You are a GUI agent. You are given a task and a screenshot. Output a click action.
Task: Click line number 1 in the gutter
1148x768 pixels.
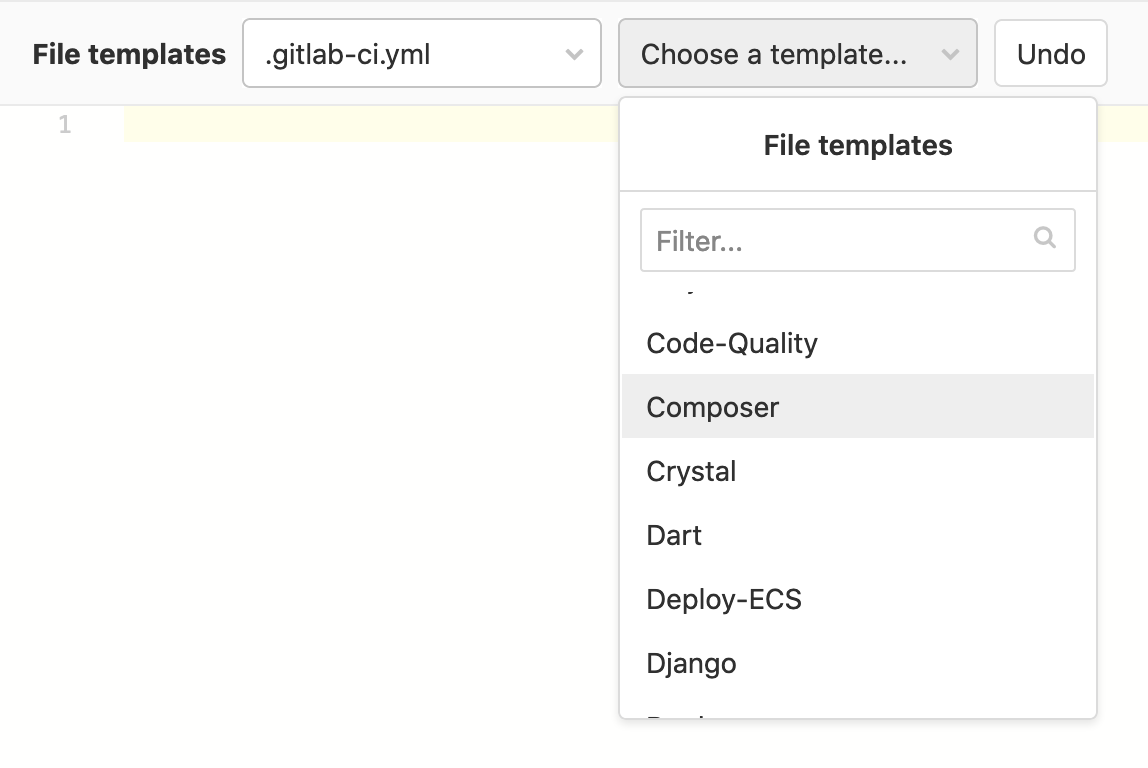[x=65, y=125]
